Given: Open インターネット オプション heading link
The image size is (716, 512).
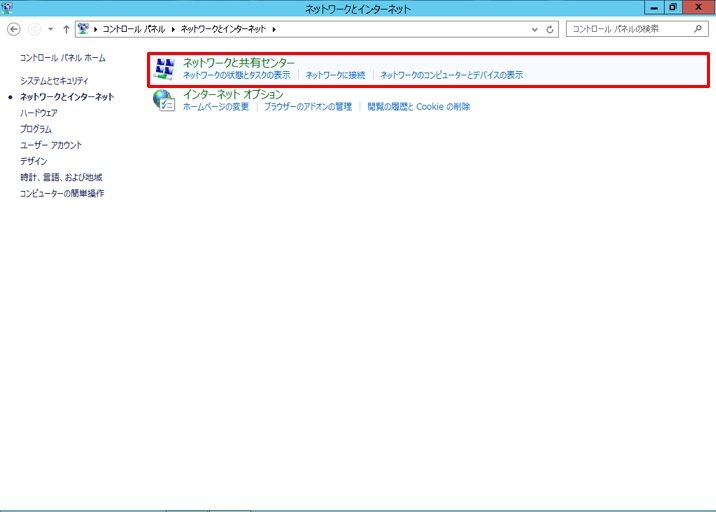Looking at the screenshot, I should (232, 94).
